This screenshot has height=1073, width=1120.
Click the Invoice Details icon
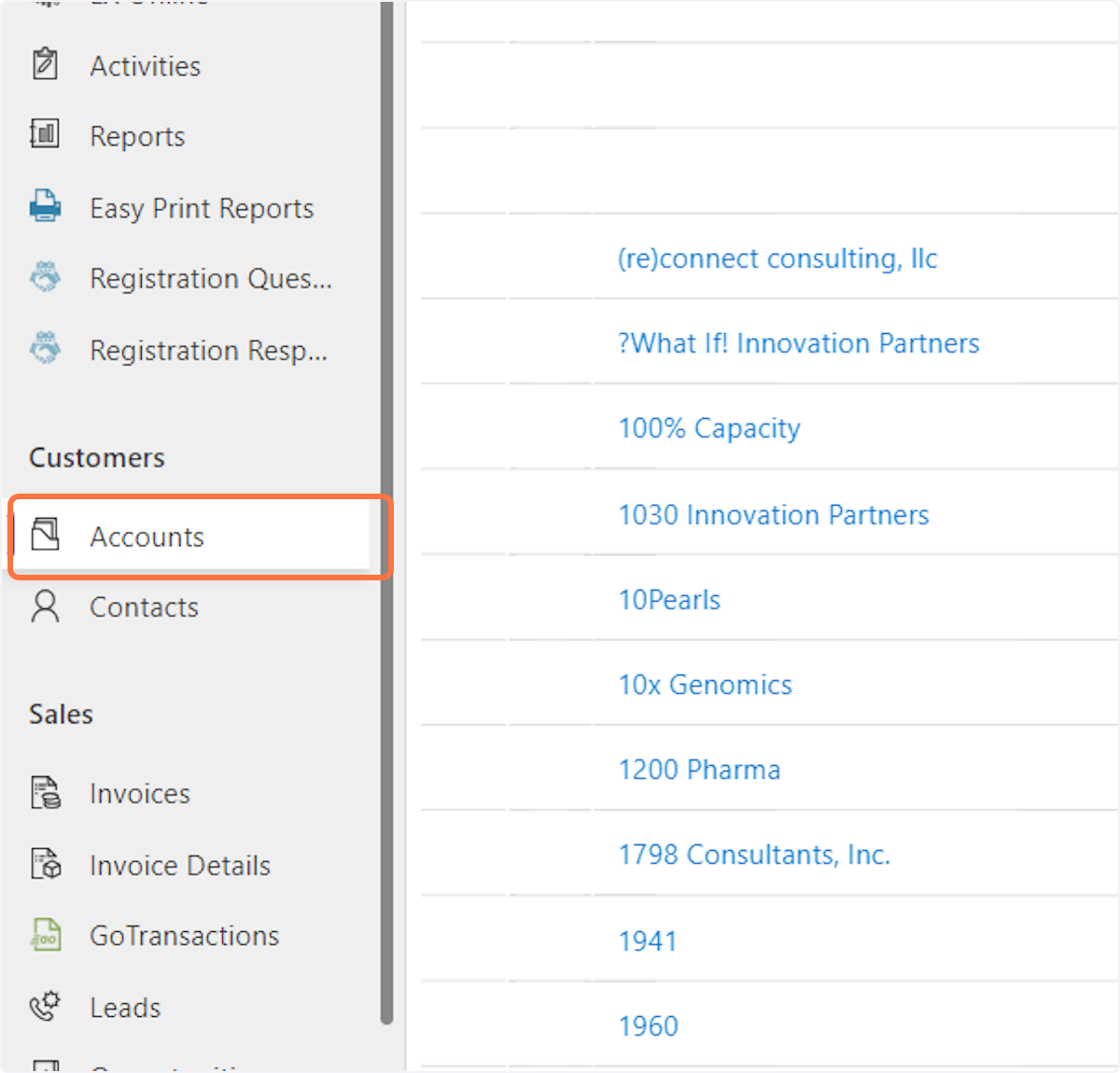click(x=45, y=864)
